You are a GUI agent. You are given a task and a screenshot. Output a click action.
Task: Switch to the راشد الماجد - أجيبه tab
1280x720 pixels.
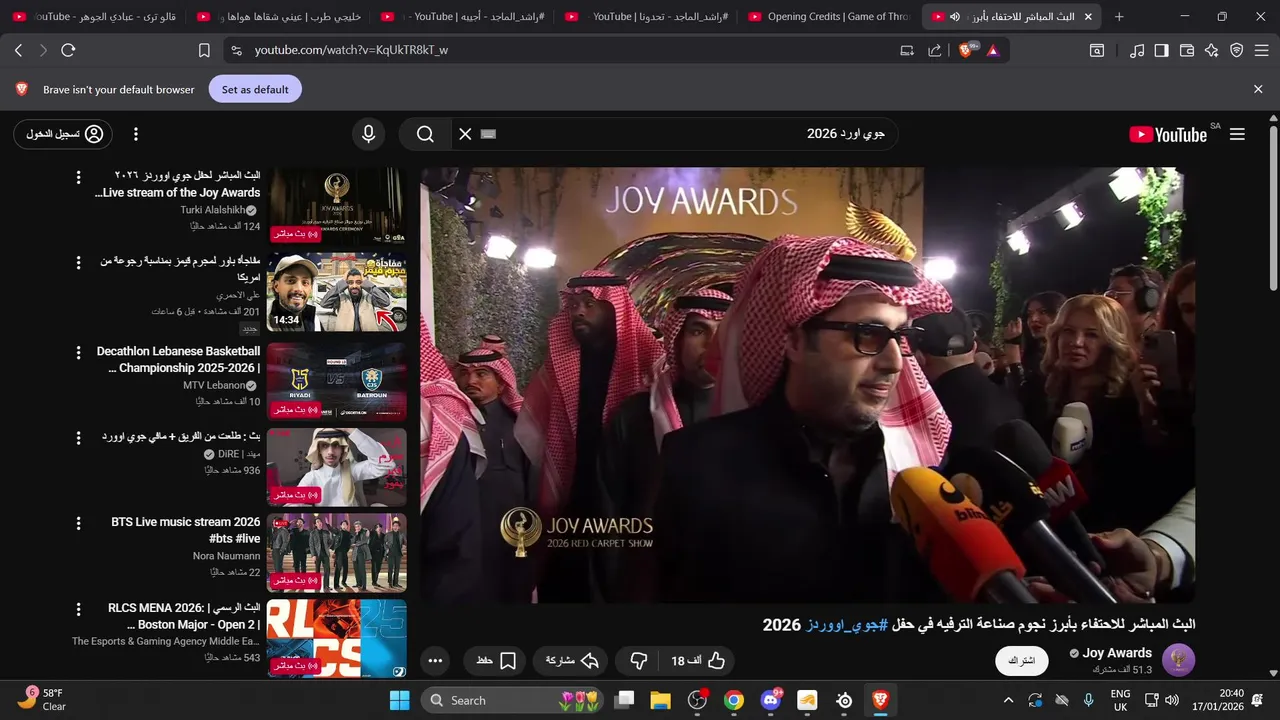(463, 17)
